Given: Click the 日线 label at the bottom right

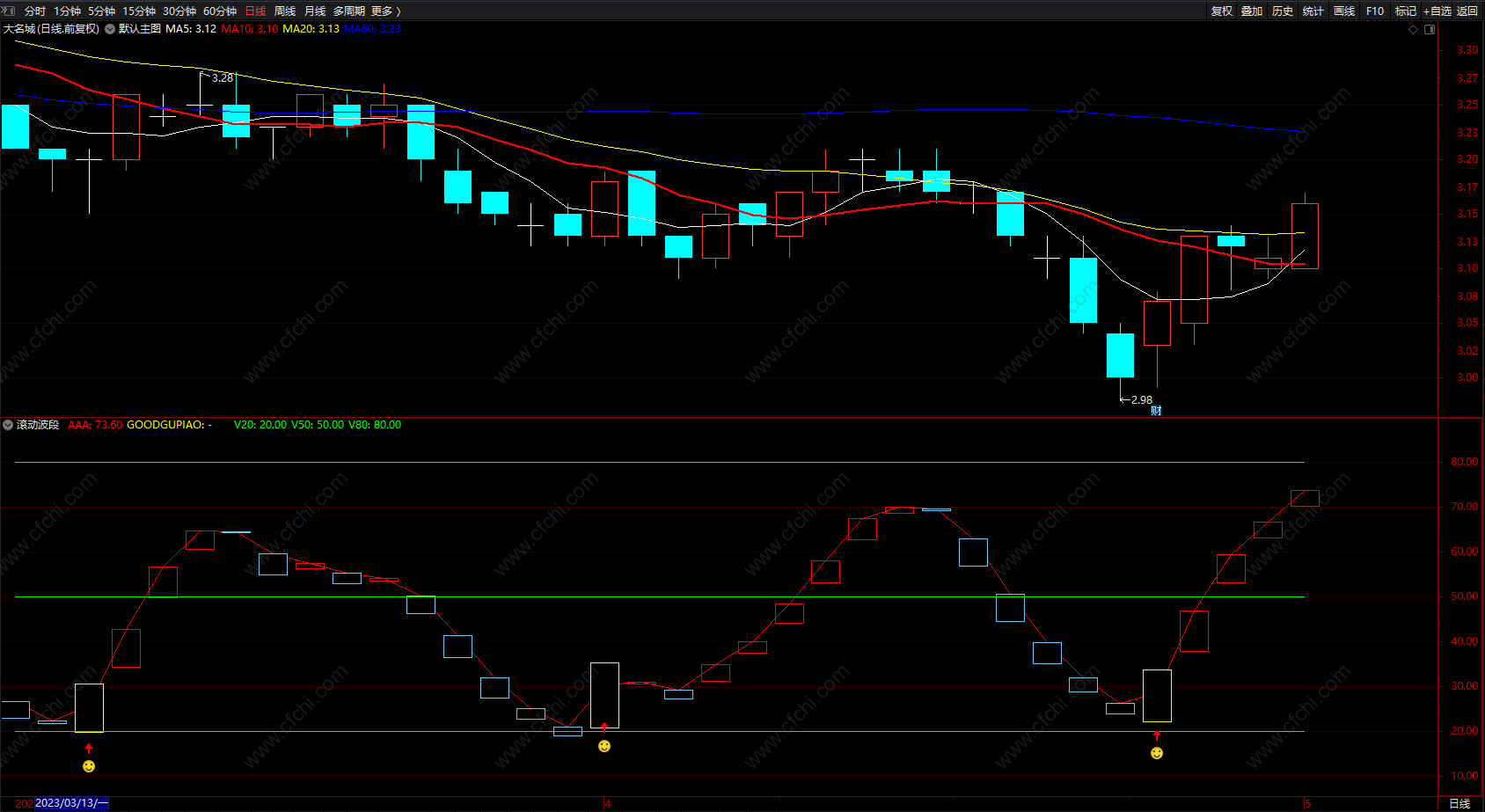Looking at the screenshot, I should [x=1459, y=803].
